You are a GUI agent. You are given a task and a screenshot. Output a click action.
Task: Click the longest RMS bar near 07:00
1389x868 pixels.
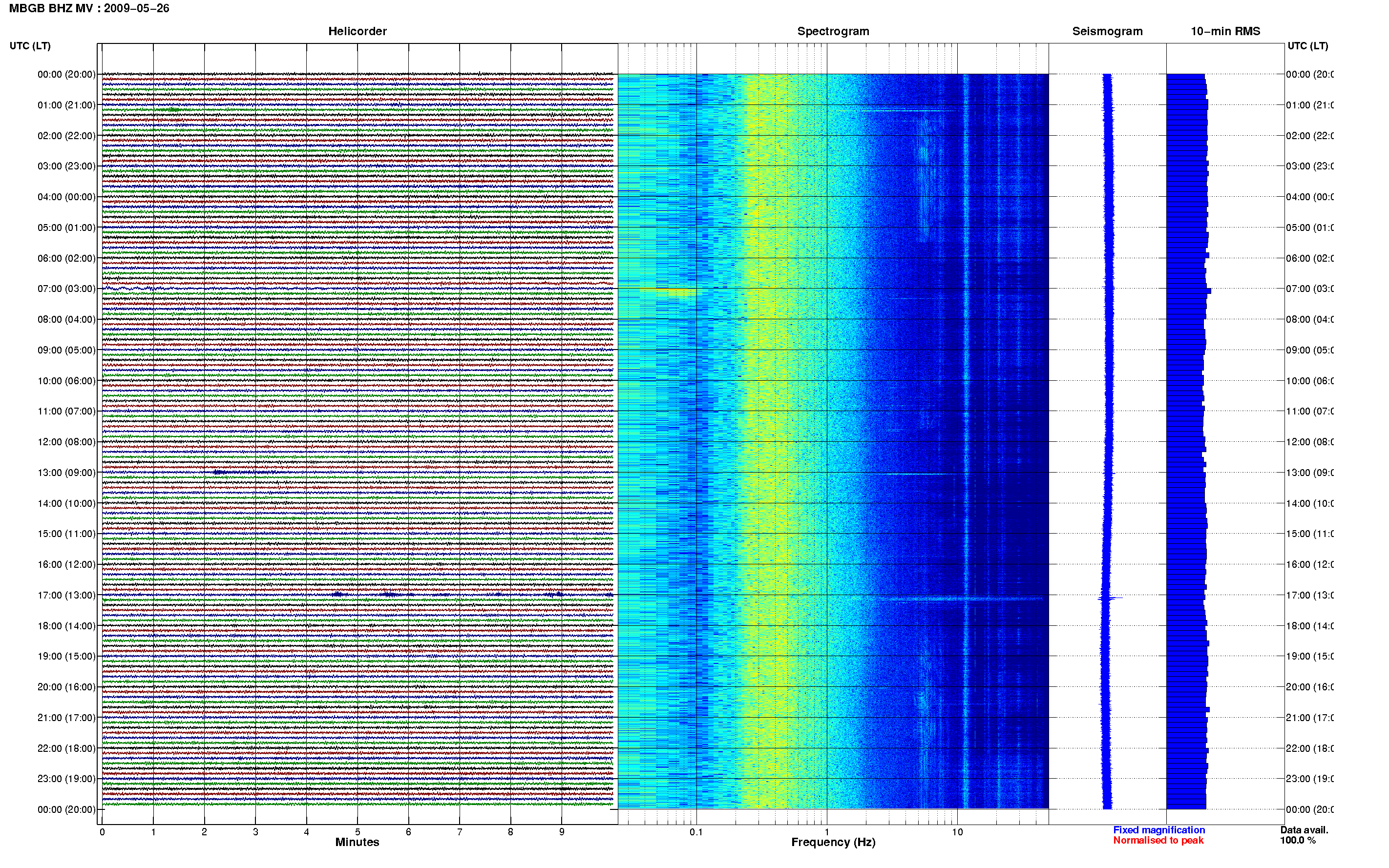[1189, 291]
